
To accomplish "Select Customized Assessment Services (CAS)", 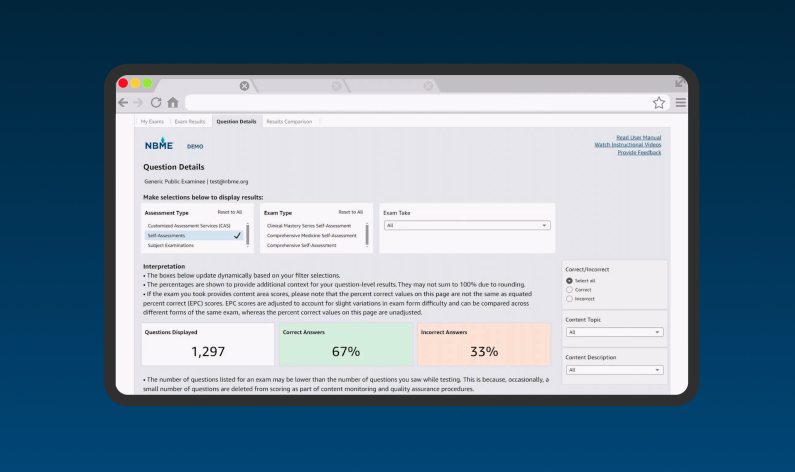I will tap(189, 226).
